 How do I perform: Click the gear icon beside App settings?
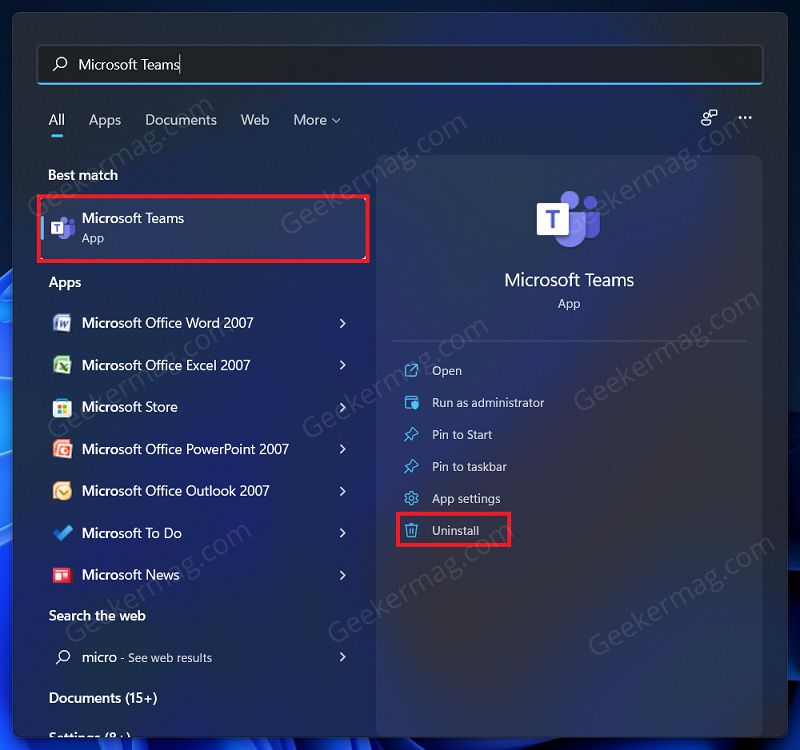tap(411, 498)
